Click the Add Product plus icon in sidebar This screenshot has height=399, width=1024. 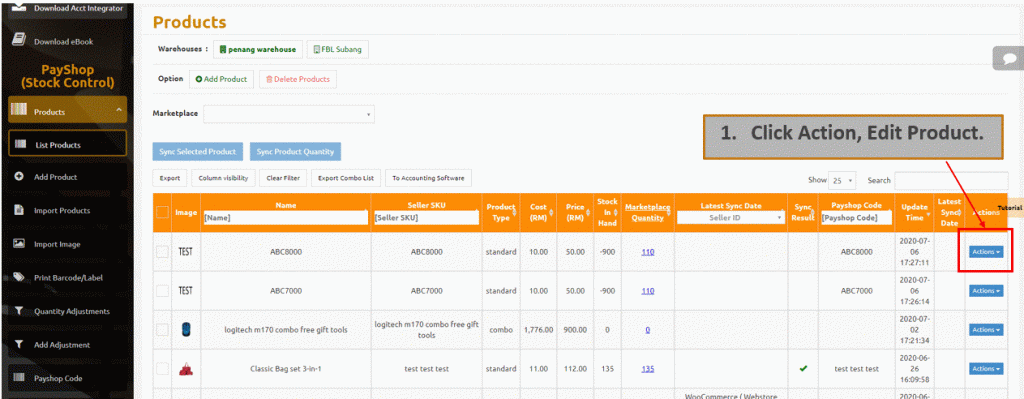[x=19, y=176]
